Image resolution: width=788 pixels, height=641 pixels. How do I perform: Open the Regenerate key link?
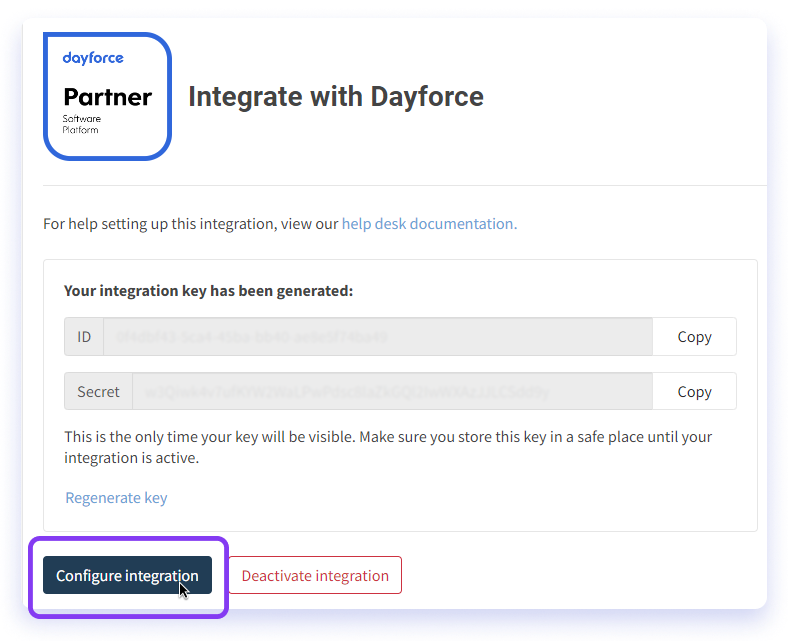coord(116,498)
